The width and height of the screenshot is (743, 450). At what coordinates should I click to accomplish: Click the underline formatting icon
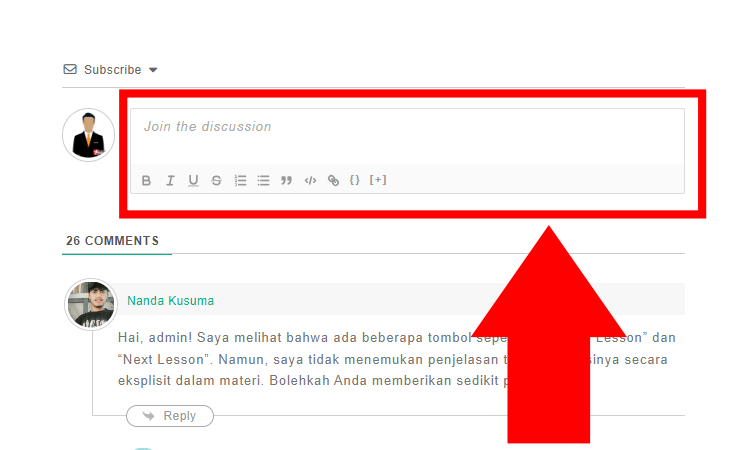[193, 181]
